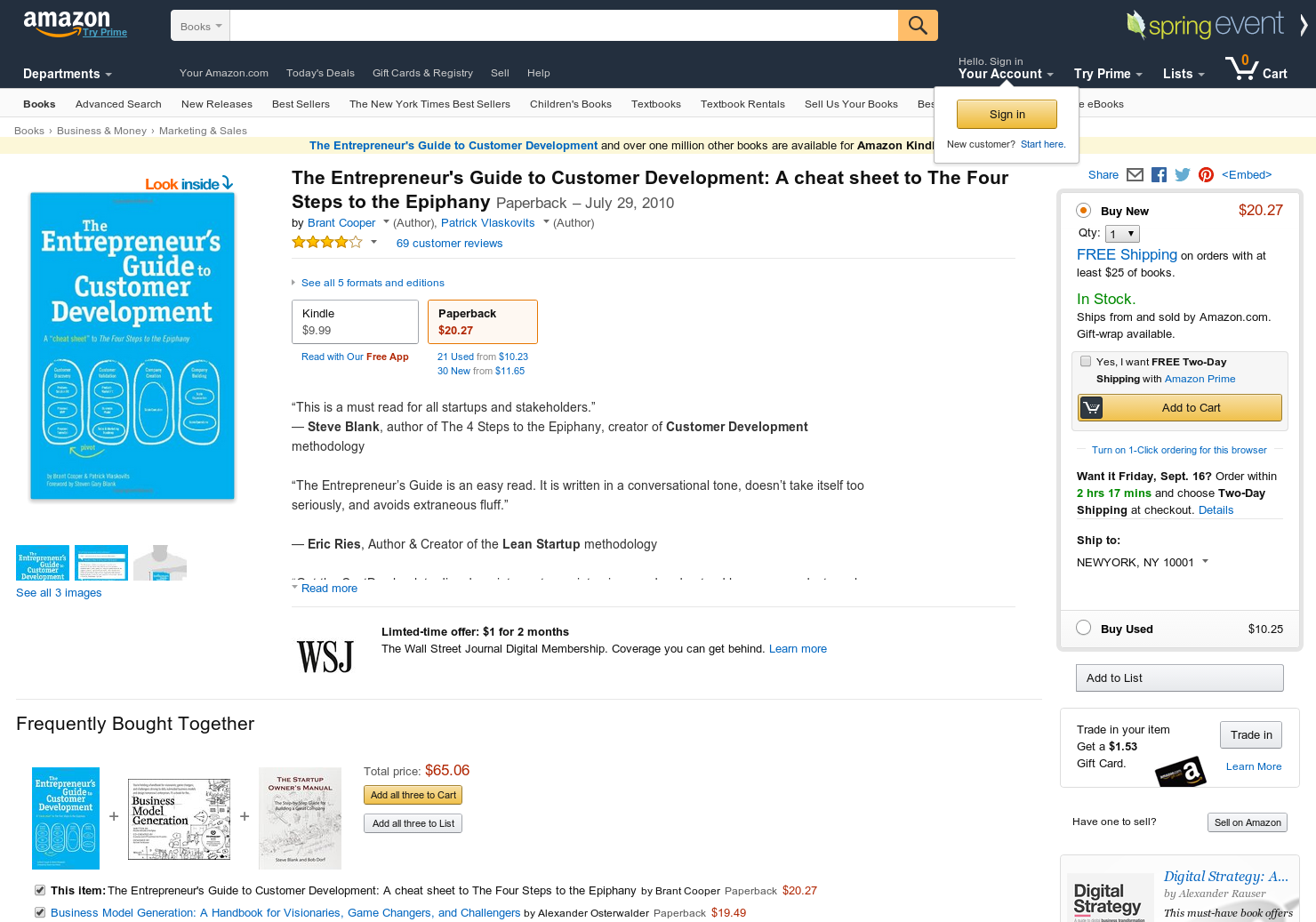Click the large book cover image
This screenshot has height=922, width=1316.
tap(132, 346)
